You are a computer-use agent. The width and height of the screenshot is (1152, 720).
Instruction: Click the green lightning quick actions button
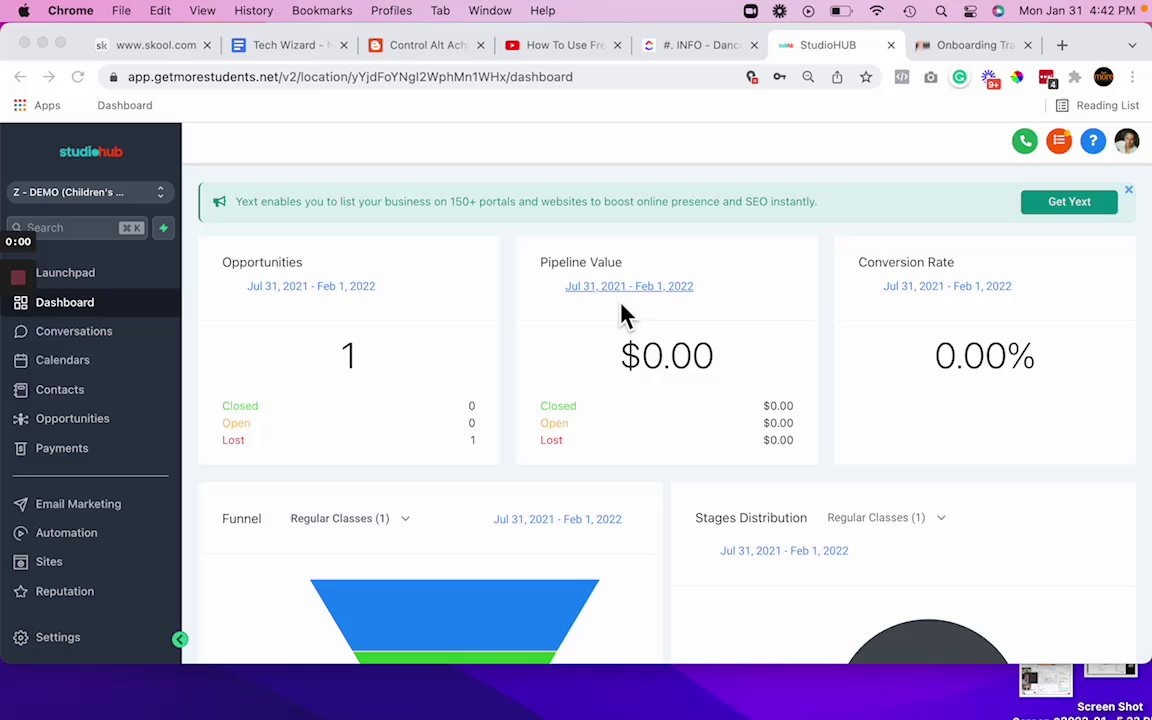click(163, 228)
